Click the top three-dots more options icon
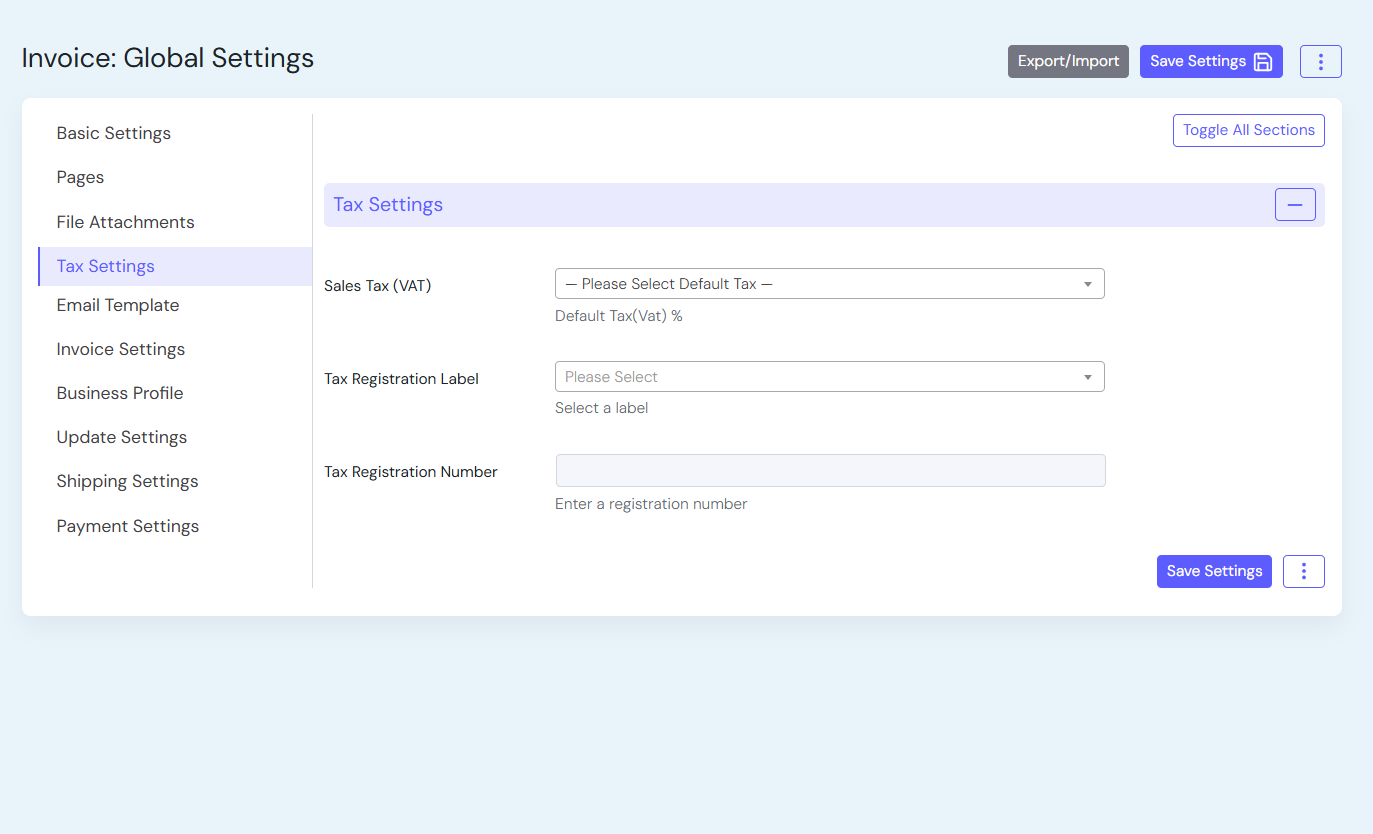1373x834 pixels. [1320, 61]
